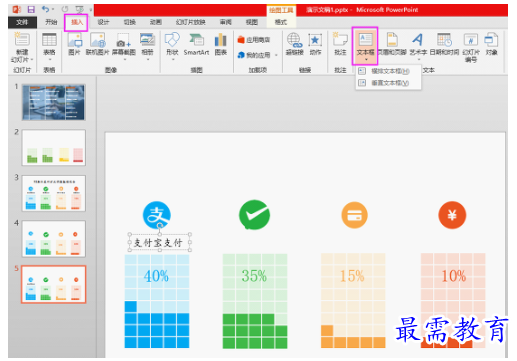Switch to the 幻灯片放映 (Slide Show) tab
The image size is (517, 361).
pos(190,22)
